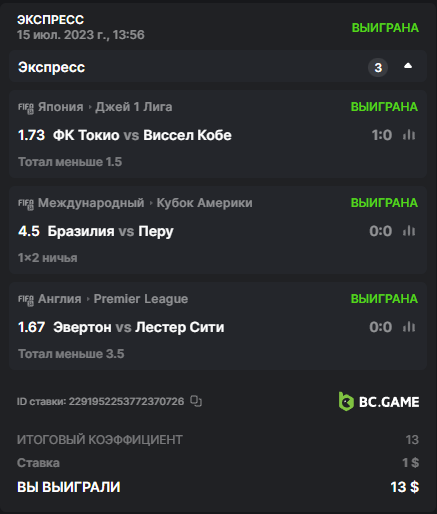Click the Англия country breadcrumb
Image resolution: width=437 pixels, height=514 pixels.
(x=60, y=299)
